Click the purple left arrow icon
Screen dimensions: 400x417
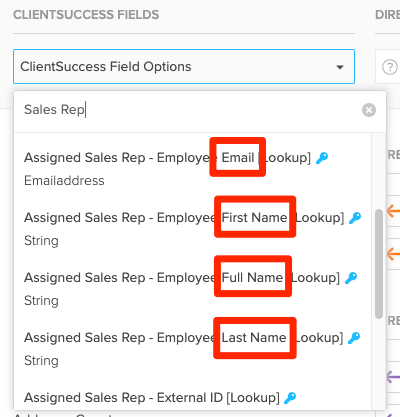tap(393, 377)
